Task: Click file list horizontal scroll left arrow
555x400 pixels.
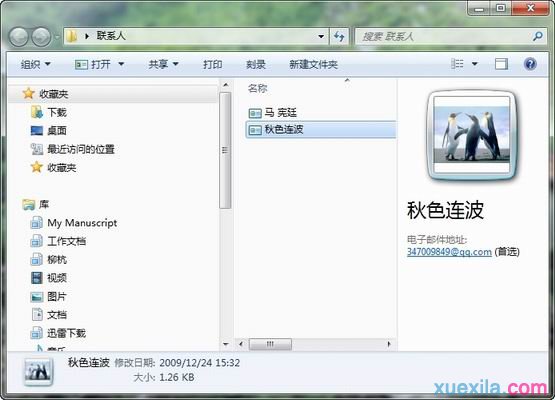Action: tap(241, 344)
